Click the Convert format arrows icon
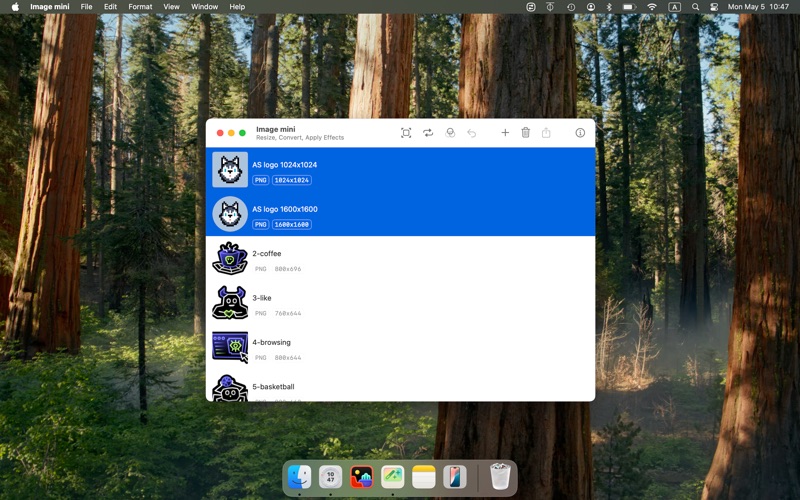The width and height of the screenshot is (800, 500). [428, 133]
